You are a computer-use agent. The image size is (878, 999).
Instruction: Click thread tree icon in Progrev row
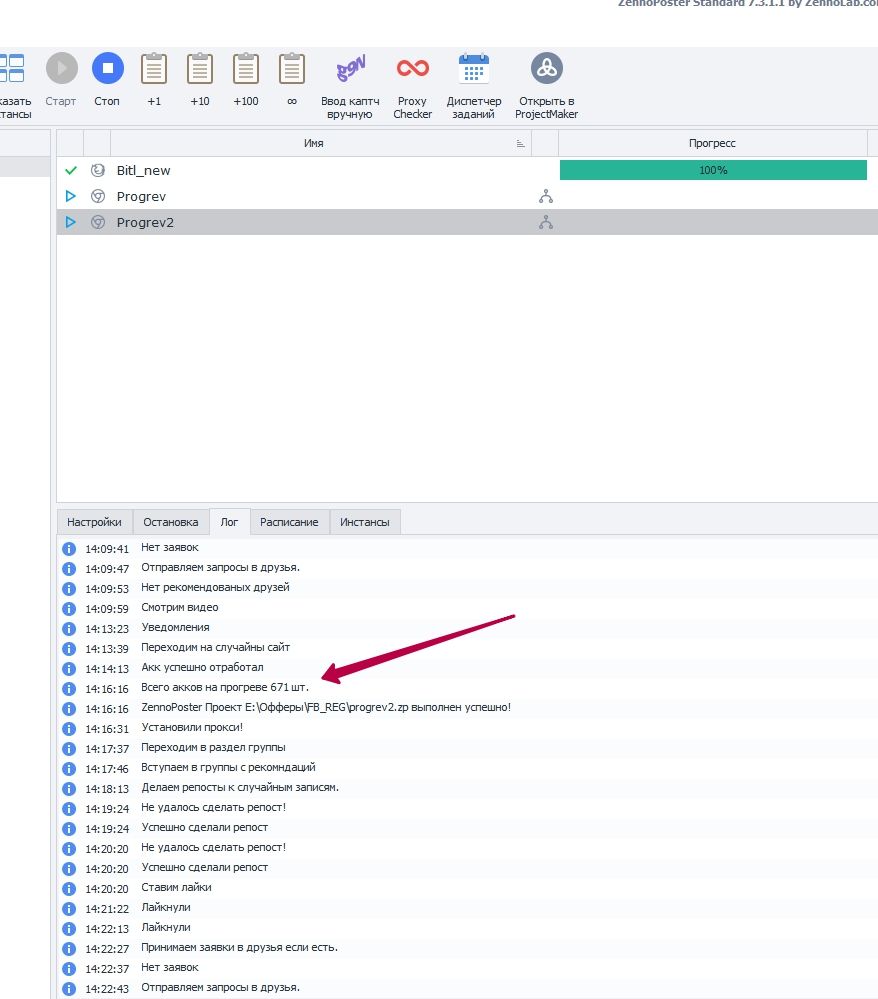(545, 196)
